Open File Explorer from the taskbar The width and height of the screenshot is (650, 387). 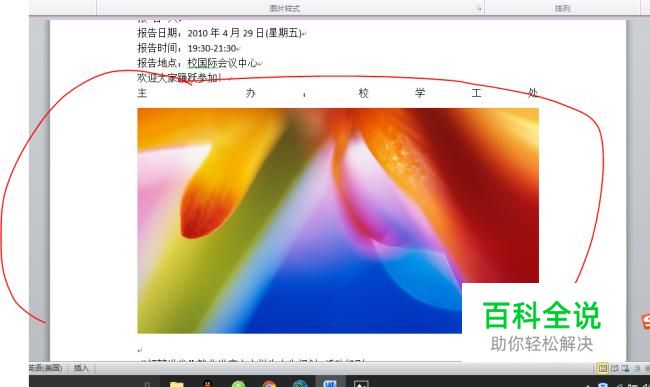[177, 384]
